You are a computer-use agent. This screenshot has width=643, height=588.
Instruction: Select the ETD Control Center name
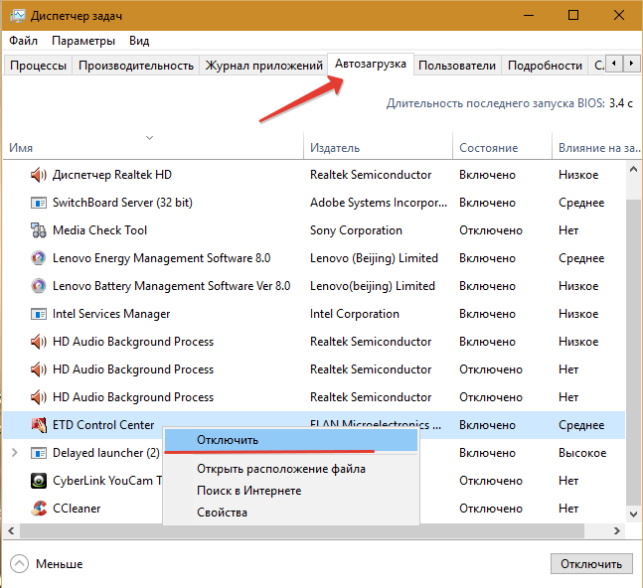click(103, 425)
